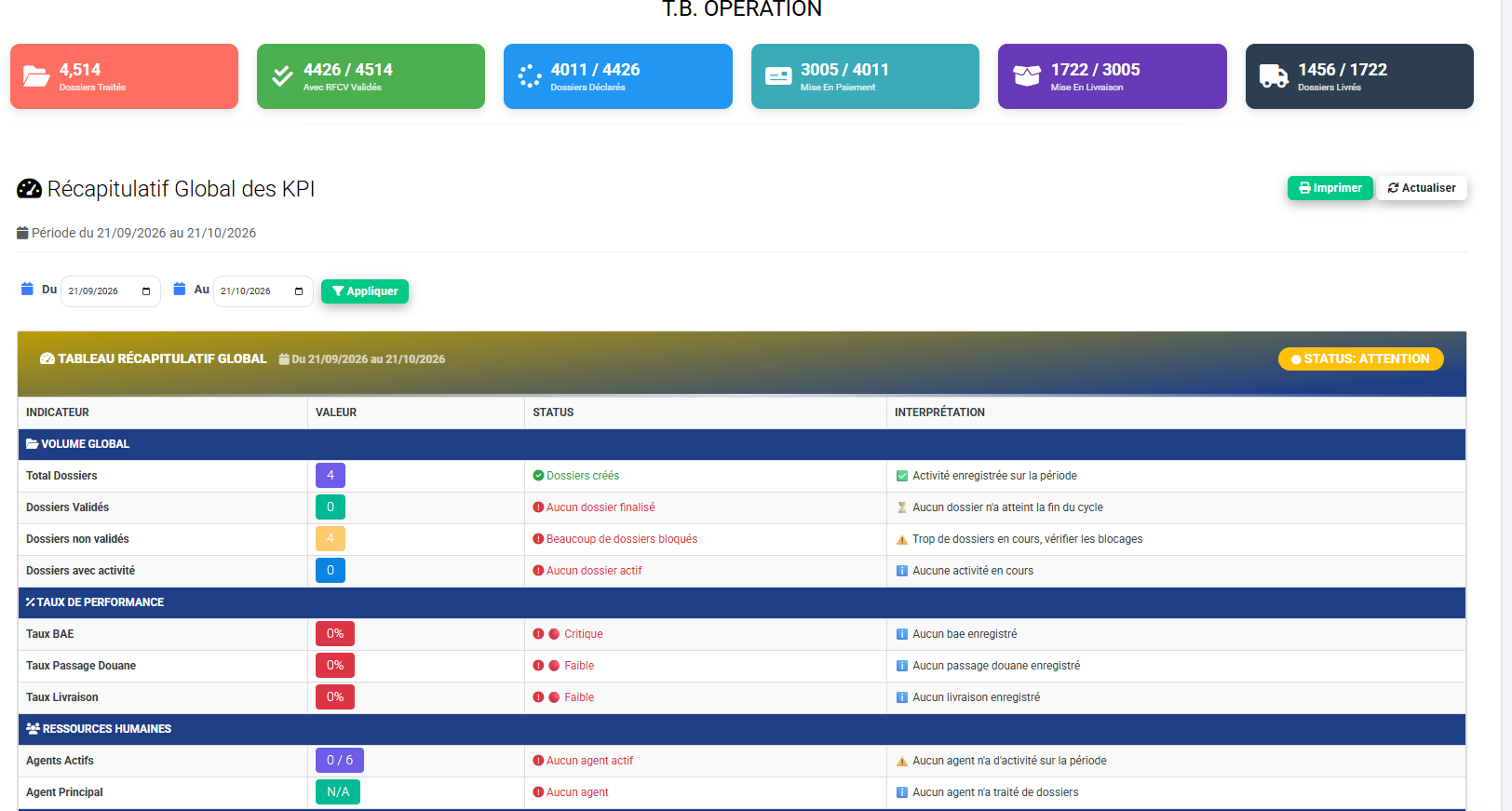
Task: Click the warning triangle in the Agents Actifs row
Action: [x=901, y=761]
